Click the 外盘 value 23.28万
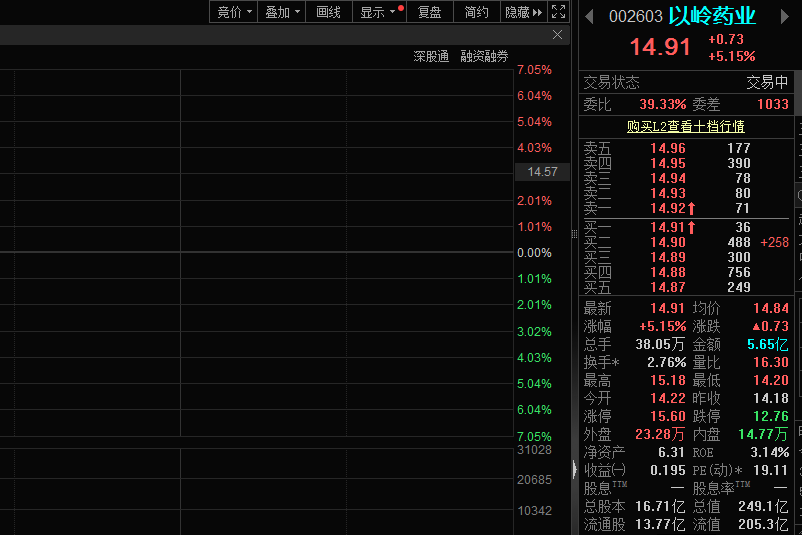Image resolution: width=802 pixels, height=535 pixels. click(x=660, y=434)
